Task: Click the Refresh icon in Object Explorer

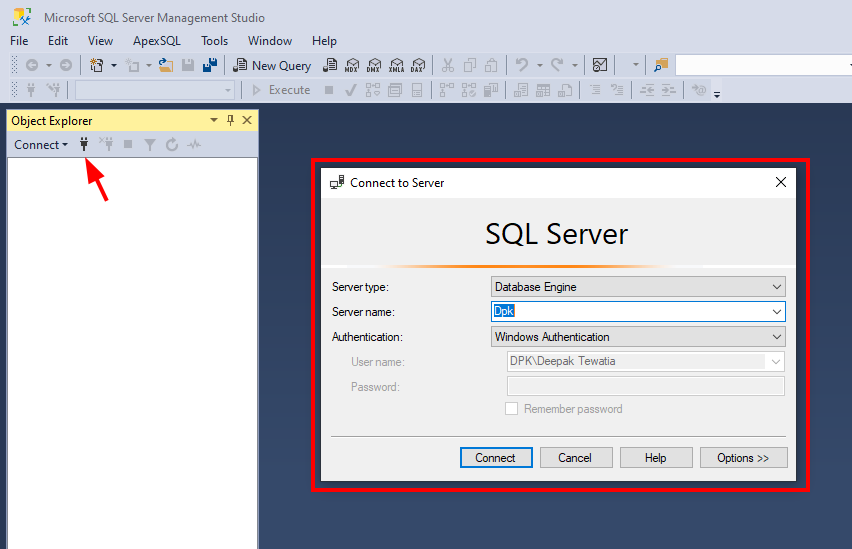Action: coord(172,145)
